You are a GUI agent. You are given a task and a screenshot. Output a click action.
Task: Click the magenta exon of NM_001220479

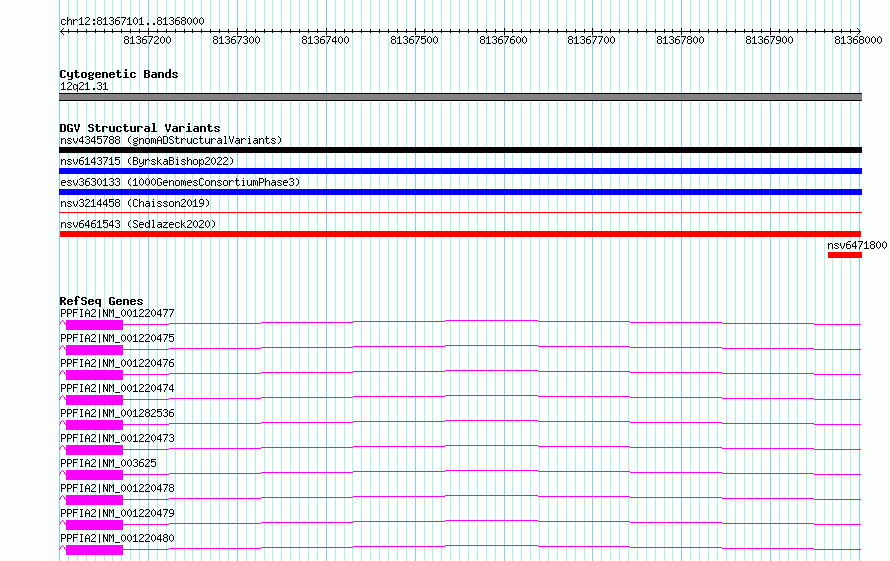(94, 525)
